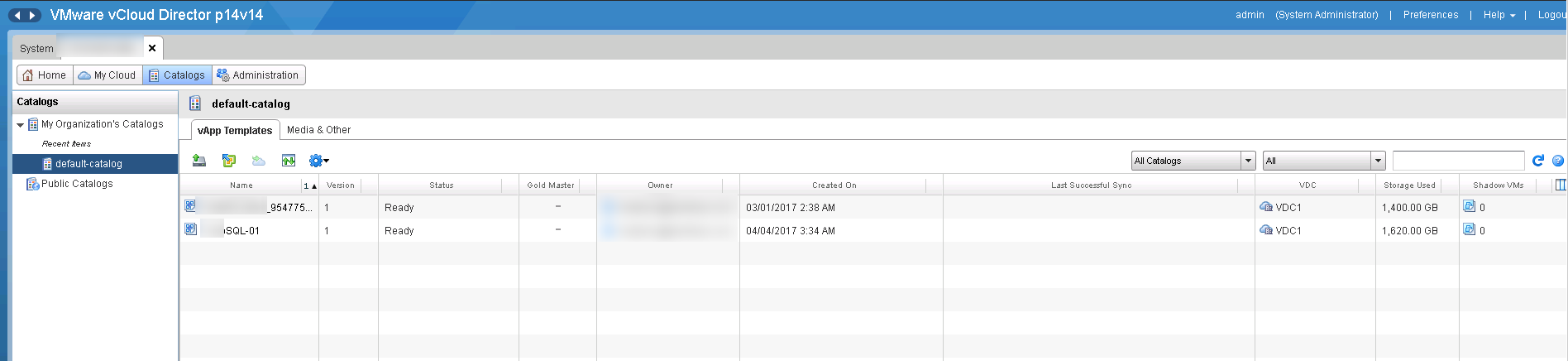Open the All Catalogs dropdown
This screenshot has height=361, width=1568.
pos(1193,161)
